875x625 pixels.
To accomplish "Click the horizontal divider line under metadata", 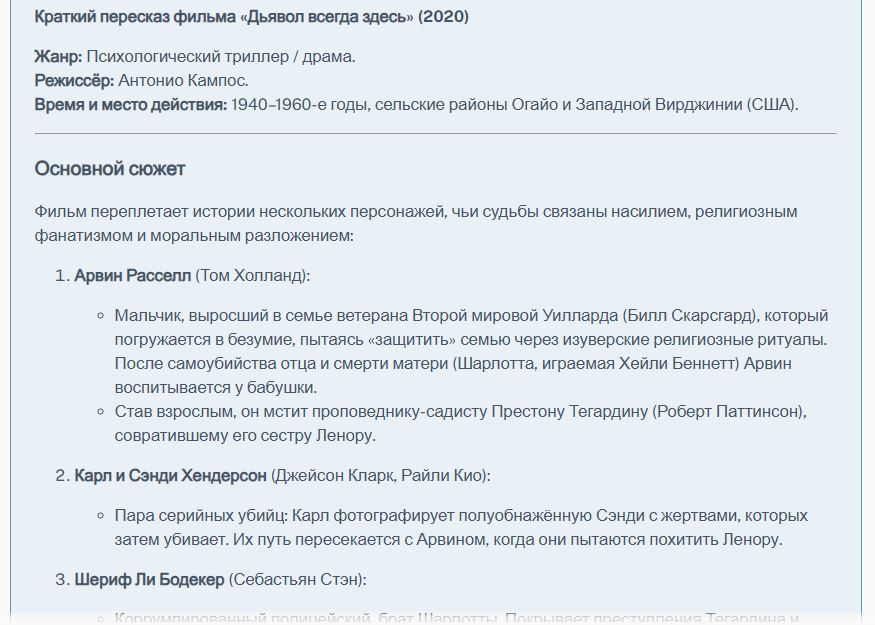I will click(435, 134).
